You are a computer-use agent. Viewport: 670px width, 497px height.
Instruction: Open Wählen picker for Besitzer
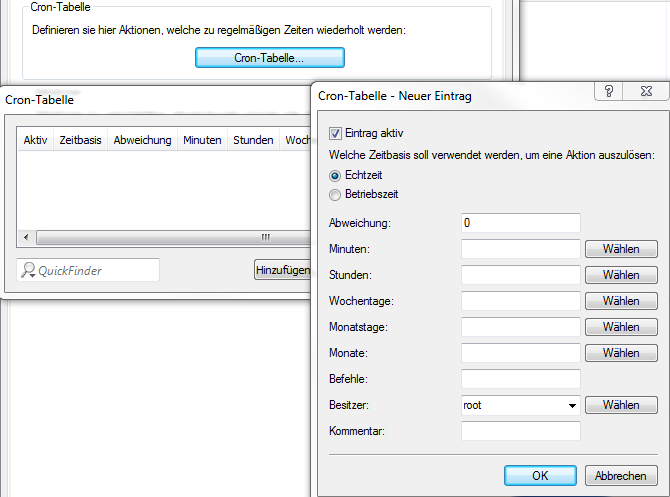pos(621,405)
